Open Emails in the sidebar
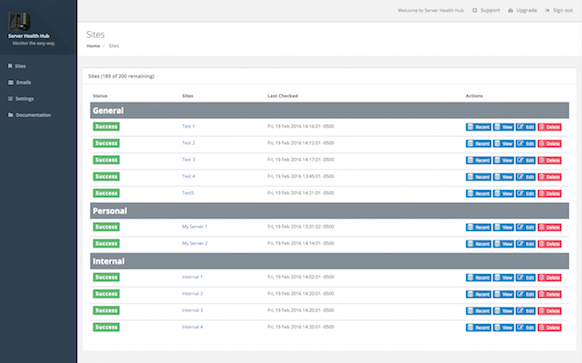 [x=20, y=82]
